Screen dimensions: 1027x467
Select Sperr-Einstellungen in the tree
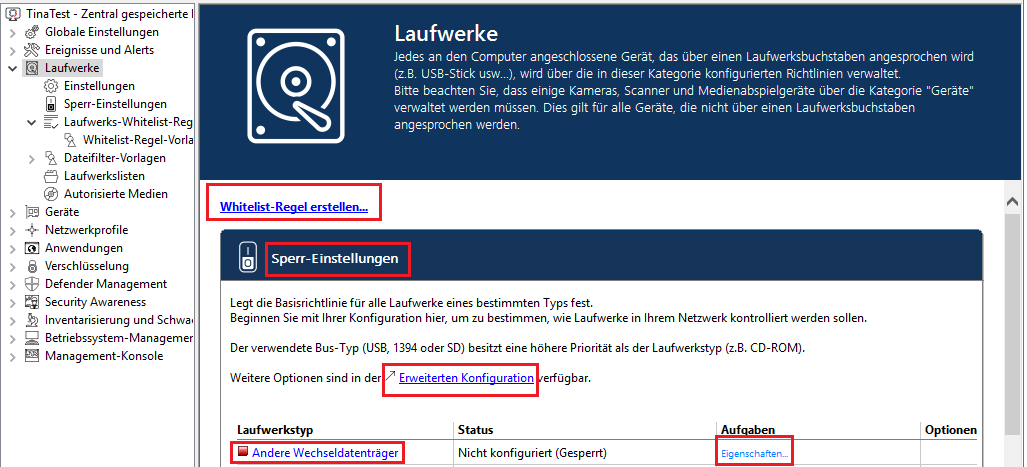[115, 104]
